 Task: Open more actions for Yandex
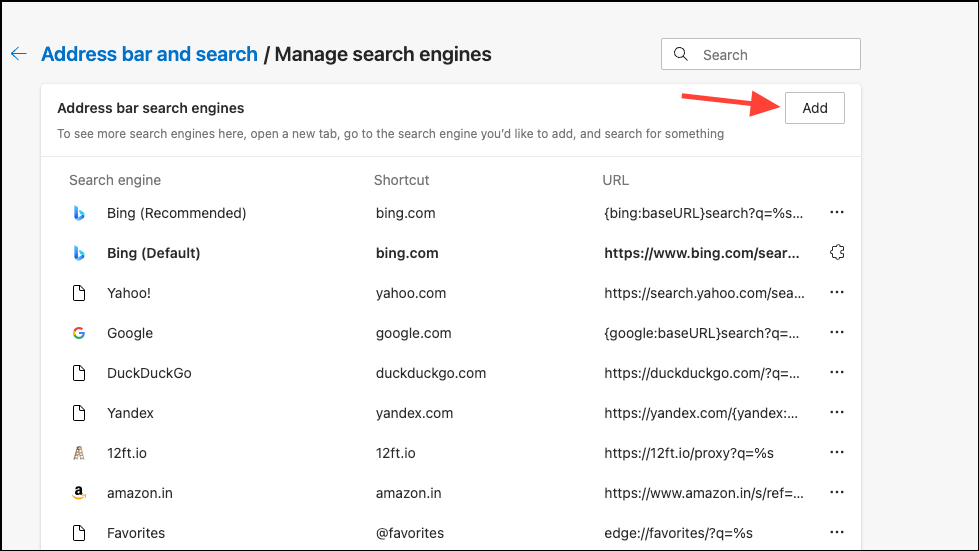tap(838, 413)
